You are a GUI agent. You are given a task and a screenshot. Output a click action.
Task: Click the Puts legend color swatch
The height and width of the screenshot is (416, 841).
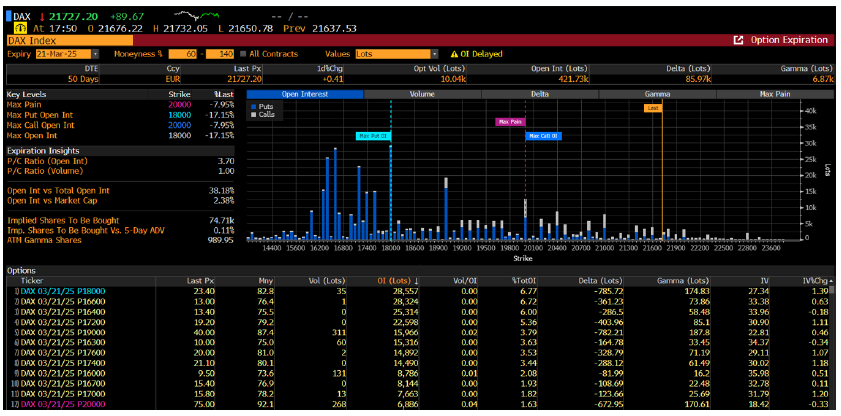coord(254,107)
